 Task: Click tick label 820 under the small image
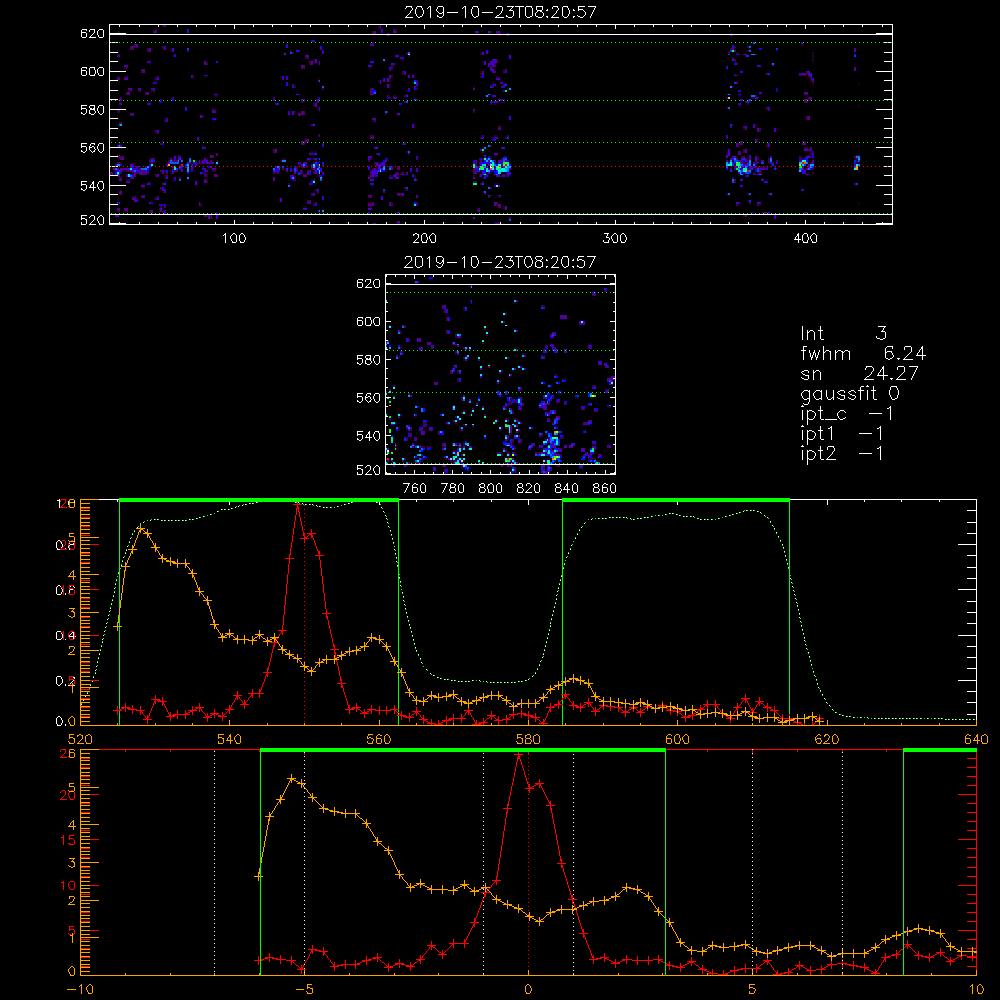tap(529, 489)
